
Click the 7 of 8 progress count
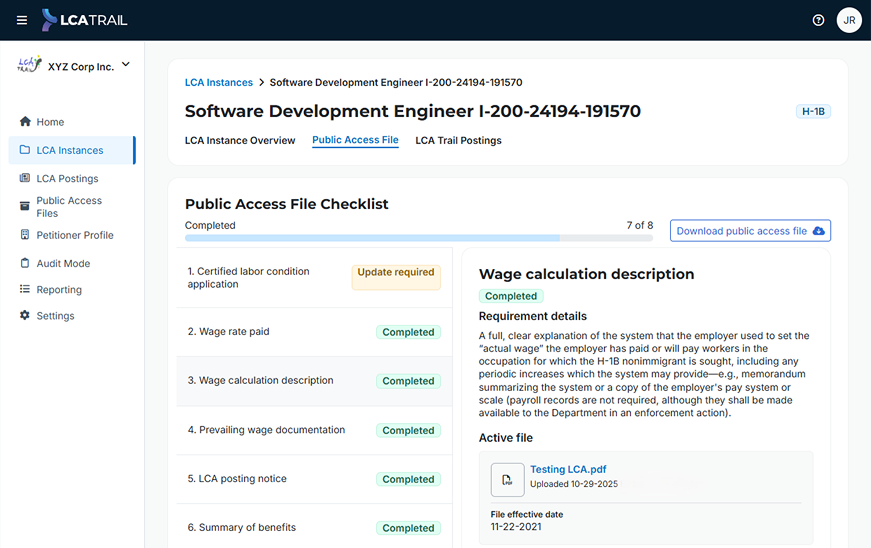coord(640,225)
